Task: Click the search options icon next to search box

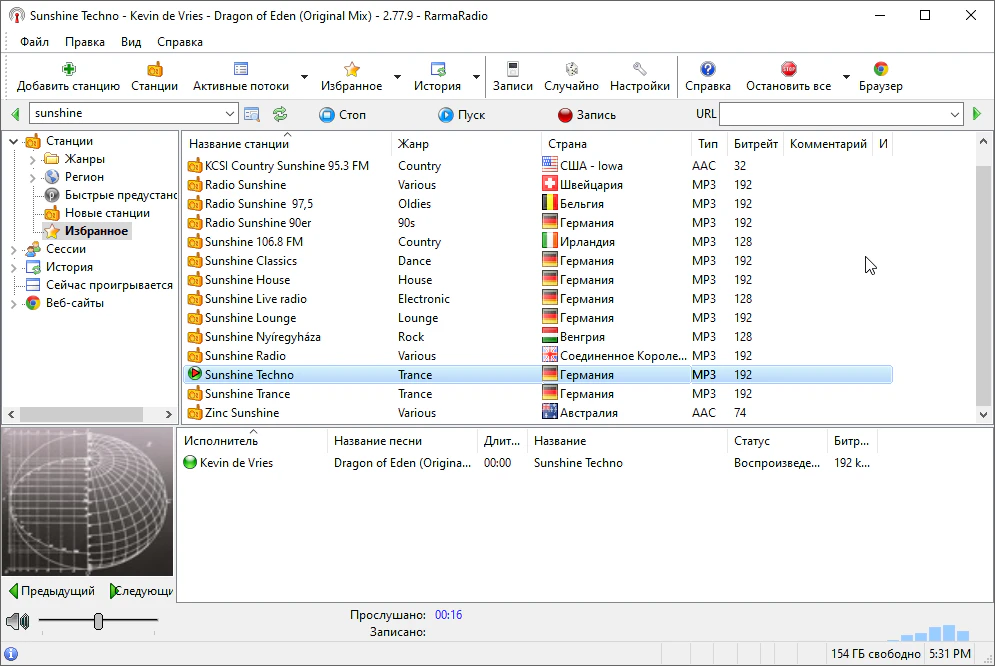Action: pyautogui.click(x=252, y=114)
